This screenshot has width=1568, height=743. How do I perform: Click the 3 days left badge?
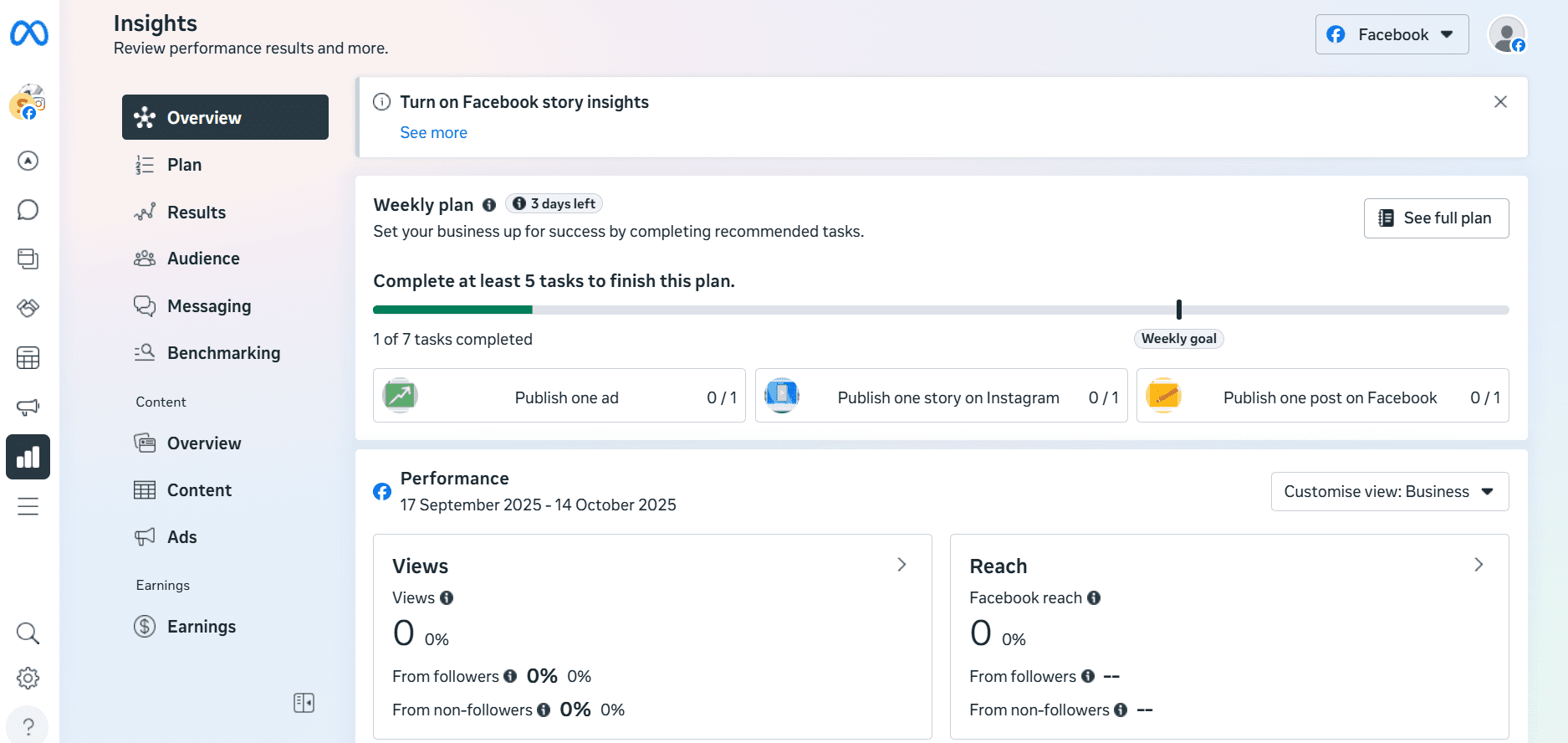point(554,204)
